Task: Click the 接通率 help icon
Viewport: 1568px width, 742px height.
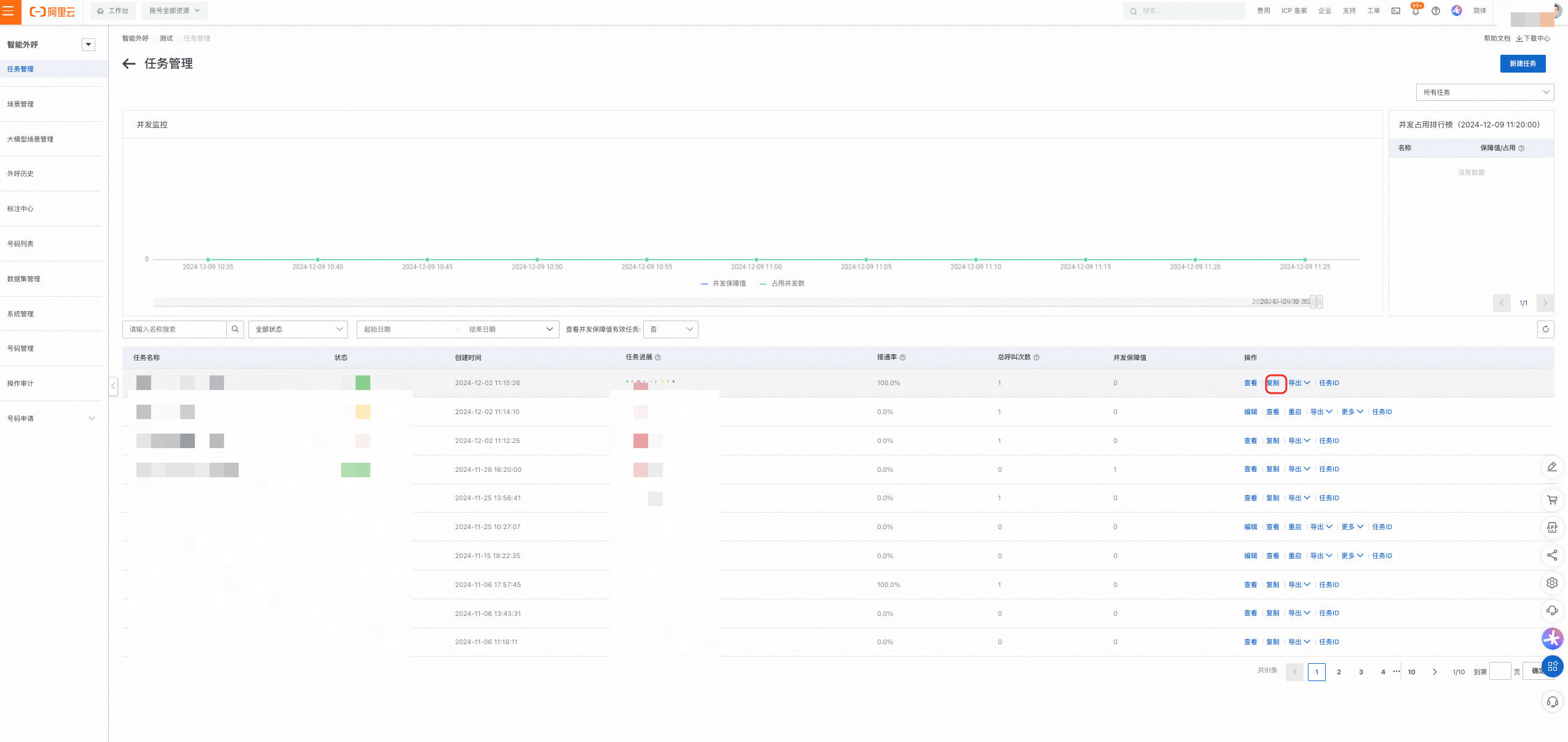Action: pyautogui.click(x=903, y=357)
